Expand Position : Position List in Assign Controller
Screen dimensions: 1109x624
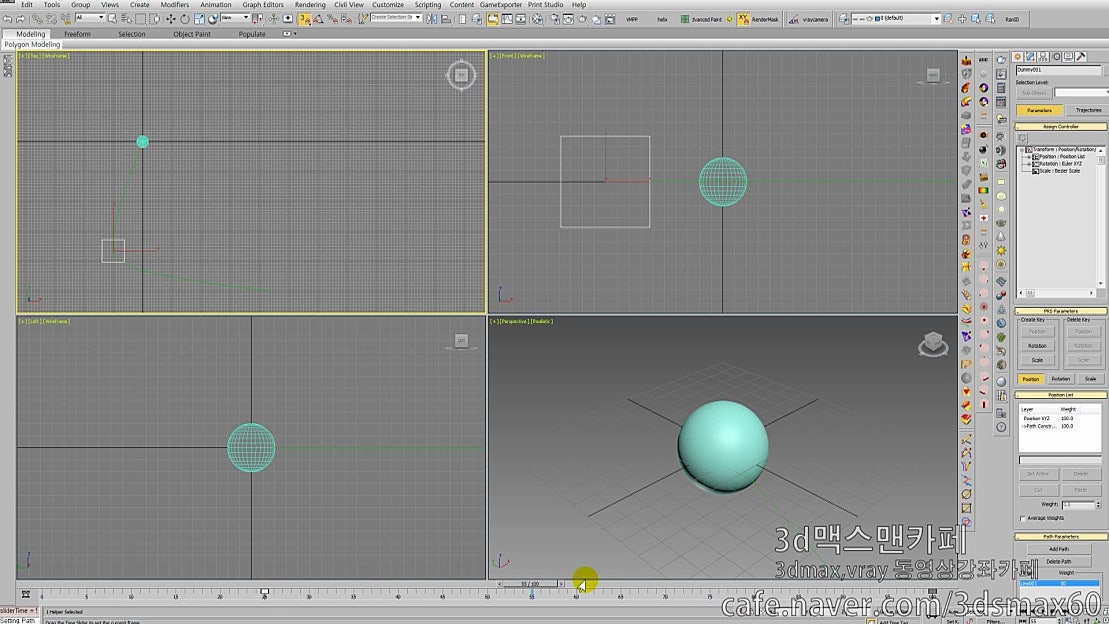pos(1028,156)
